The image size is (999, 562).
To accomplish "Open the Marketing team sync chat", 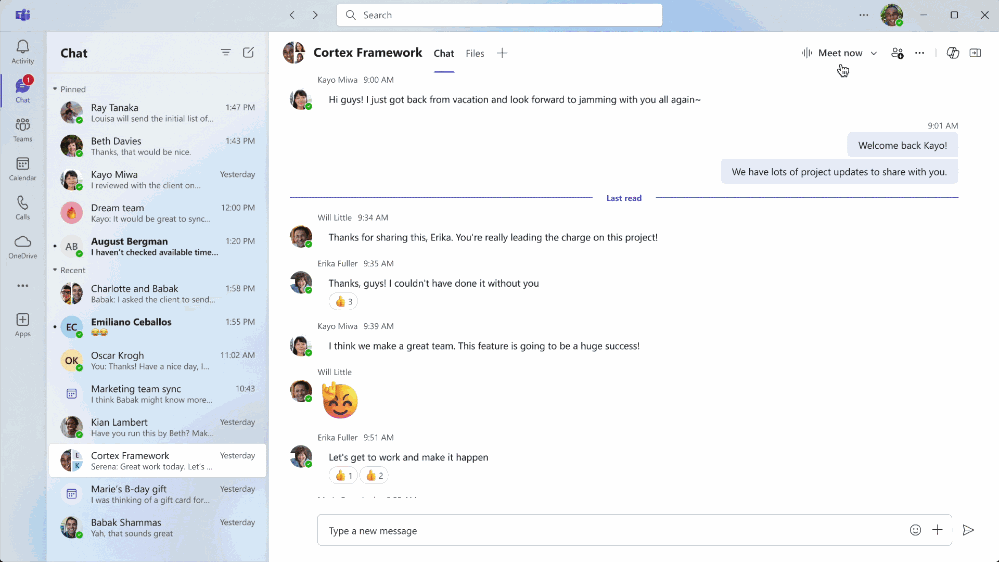I will (157, 394).
